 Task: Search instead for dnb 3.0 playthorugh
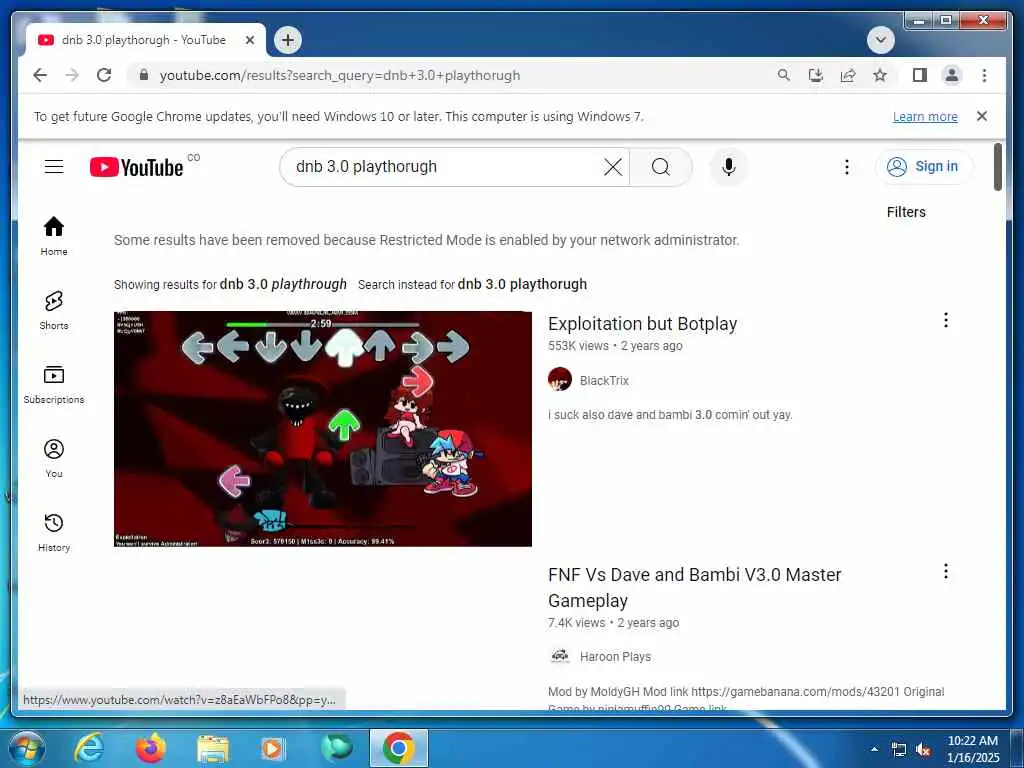522,285
